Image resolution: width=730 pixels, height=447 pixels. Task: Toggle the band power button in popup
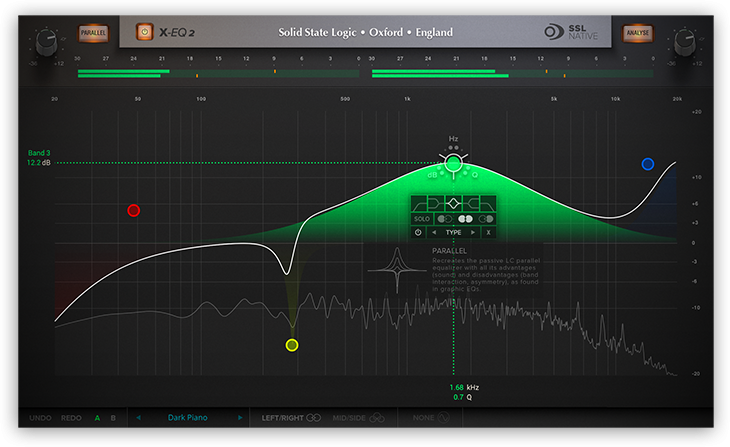(418, 232)
